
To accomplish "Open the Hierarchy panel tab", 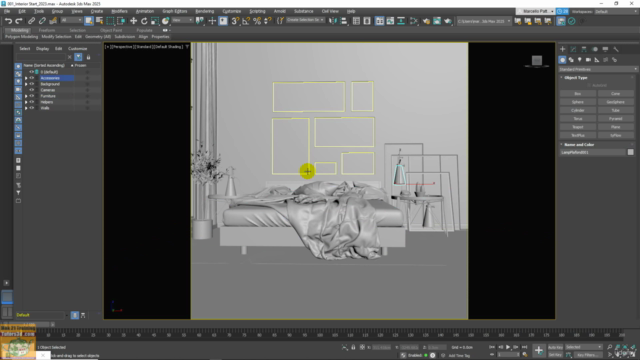I will pyautogui.click(x=584, y=49).
